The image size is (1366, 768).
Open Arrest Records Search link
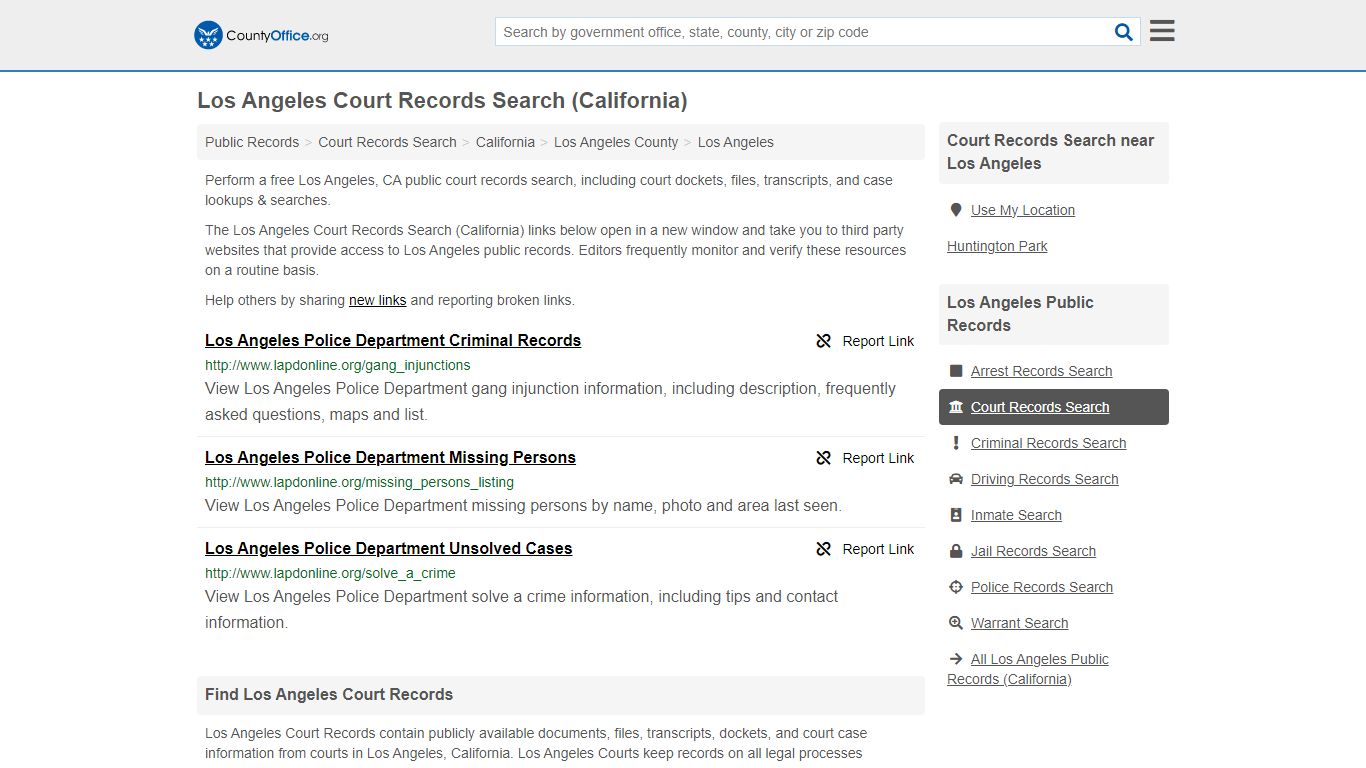point(1041,371)
